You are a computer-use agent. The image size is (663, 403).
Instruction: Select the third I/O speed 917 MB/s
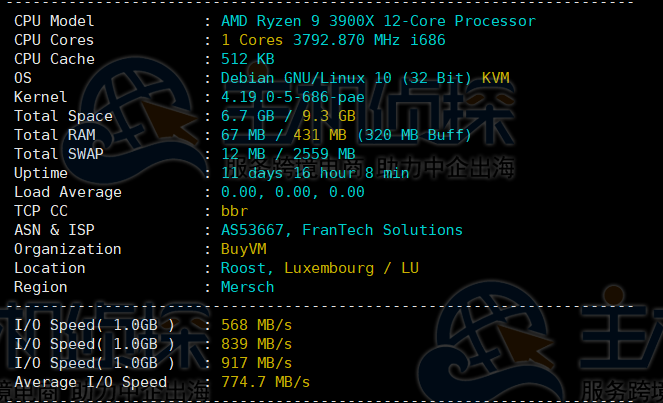coord(255,363)
